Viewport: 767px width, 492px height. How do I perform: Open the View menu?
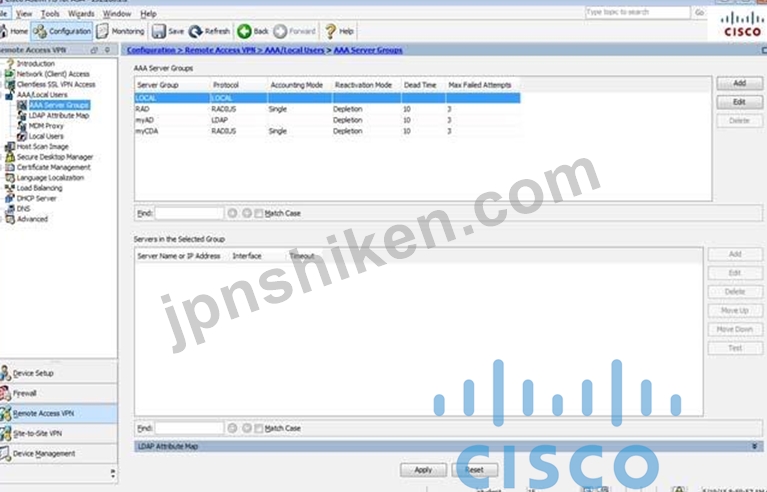click(23, 14)
